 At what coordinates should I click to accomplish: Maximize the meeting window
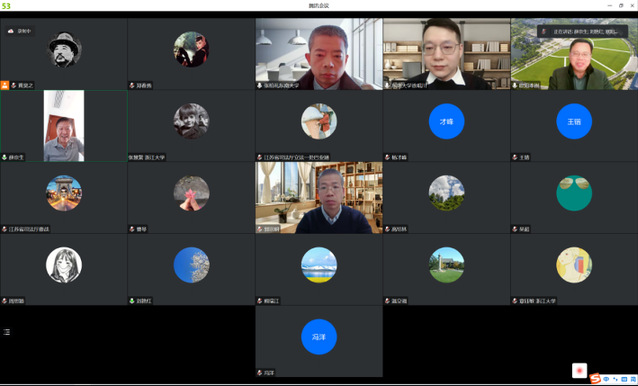pos(621,5)
